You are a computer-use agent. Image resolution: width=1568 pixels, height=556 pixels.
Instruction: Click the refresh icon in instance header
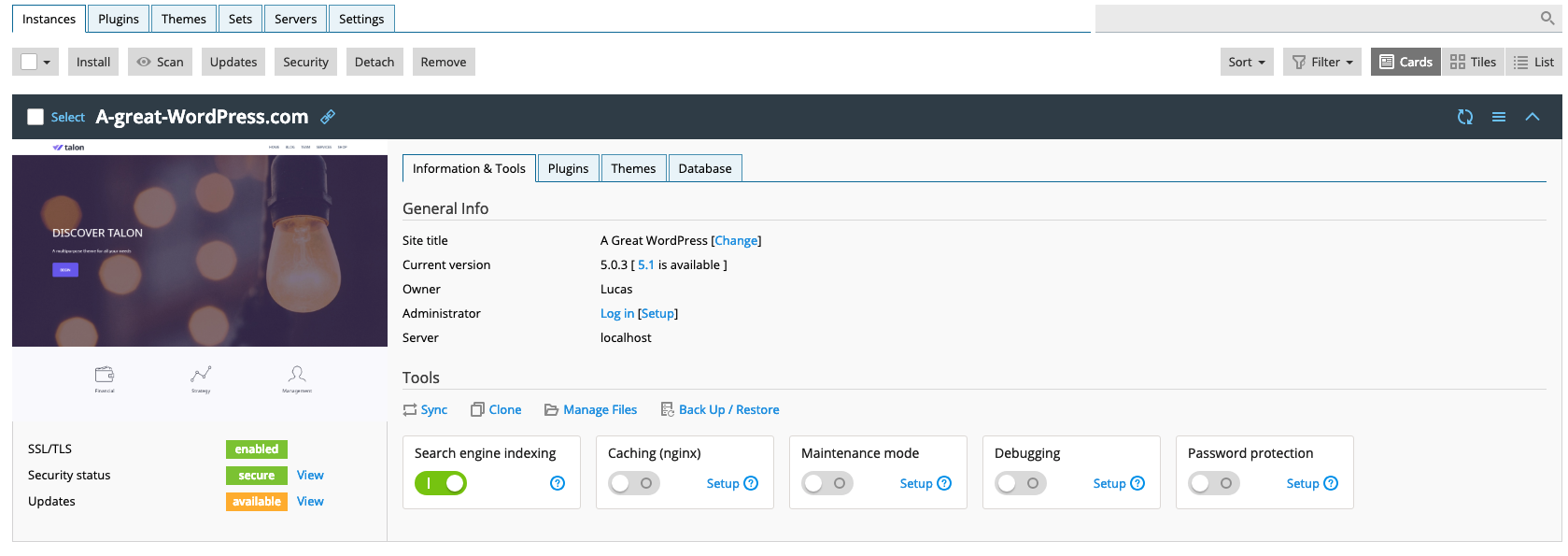(x=1464, y=117)
